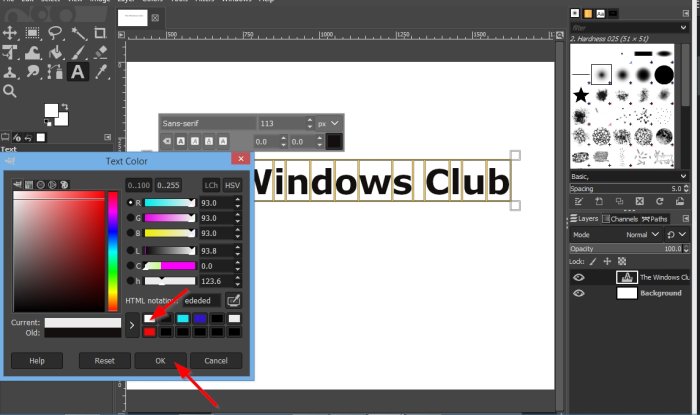Reset colors to default black and white

(x=47, y=122)
